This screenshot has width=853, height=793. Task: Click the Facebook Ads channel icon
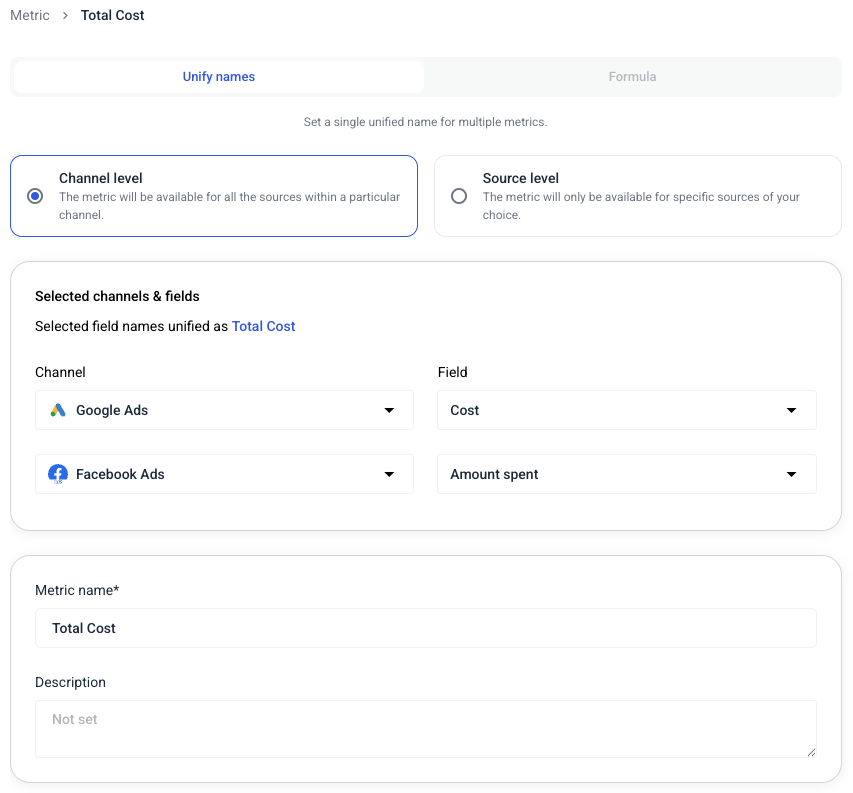point(60,474)
